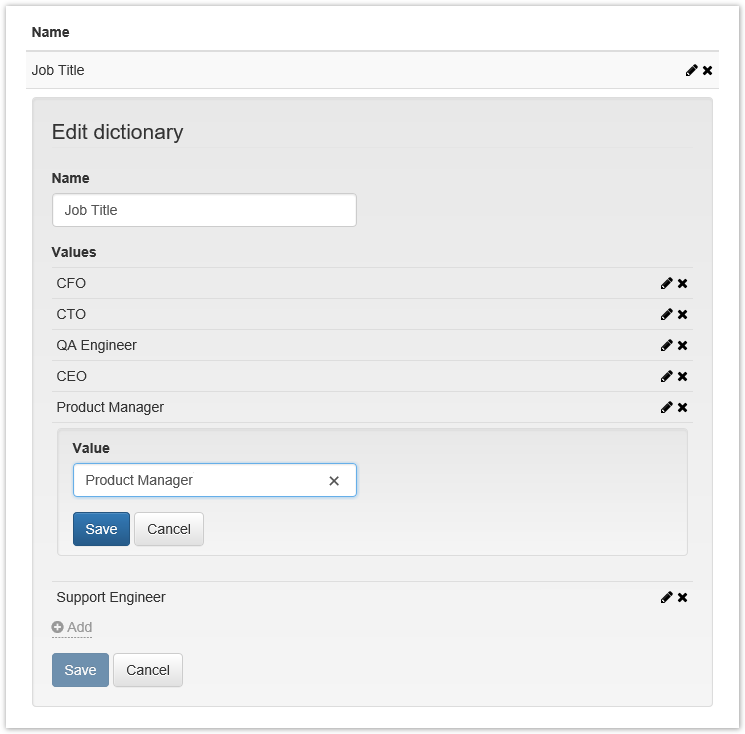This screenshot has width=745, height=734.
Task: Edit the Support Engineer value
Action: click(x=666, y=597)
